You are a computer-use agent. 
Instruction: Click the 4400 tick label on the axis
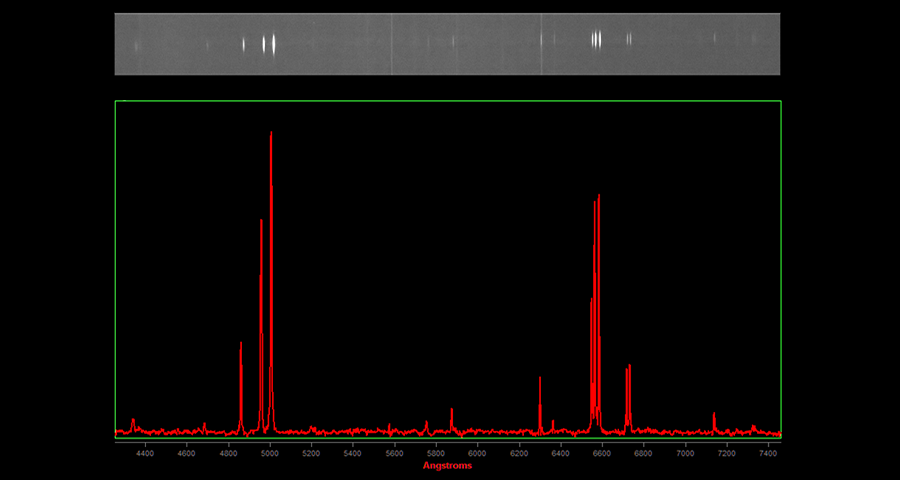click(145, 453)
